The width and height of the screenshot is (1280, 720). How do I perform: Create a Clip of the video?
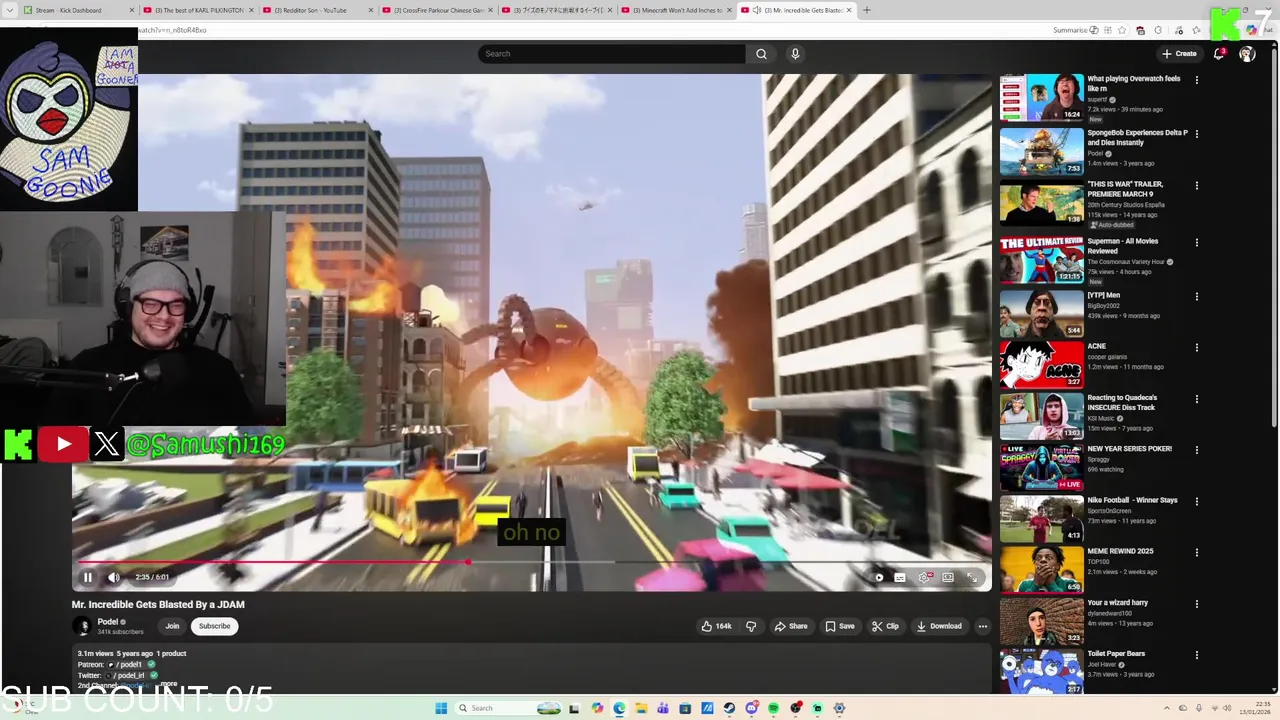tap(885, 626)
